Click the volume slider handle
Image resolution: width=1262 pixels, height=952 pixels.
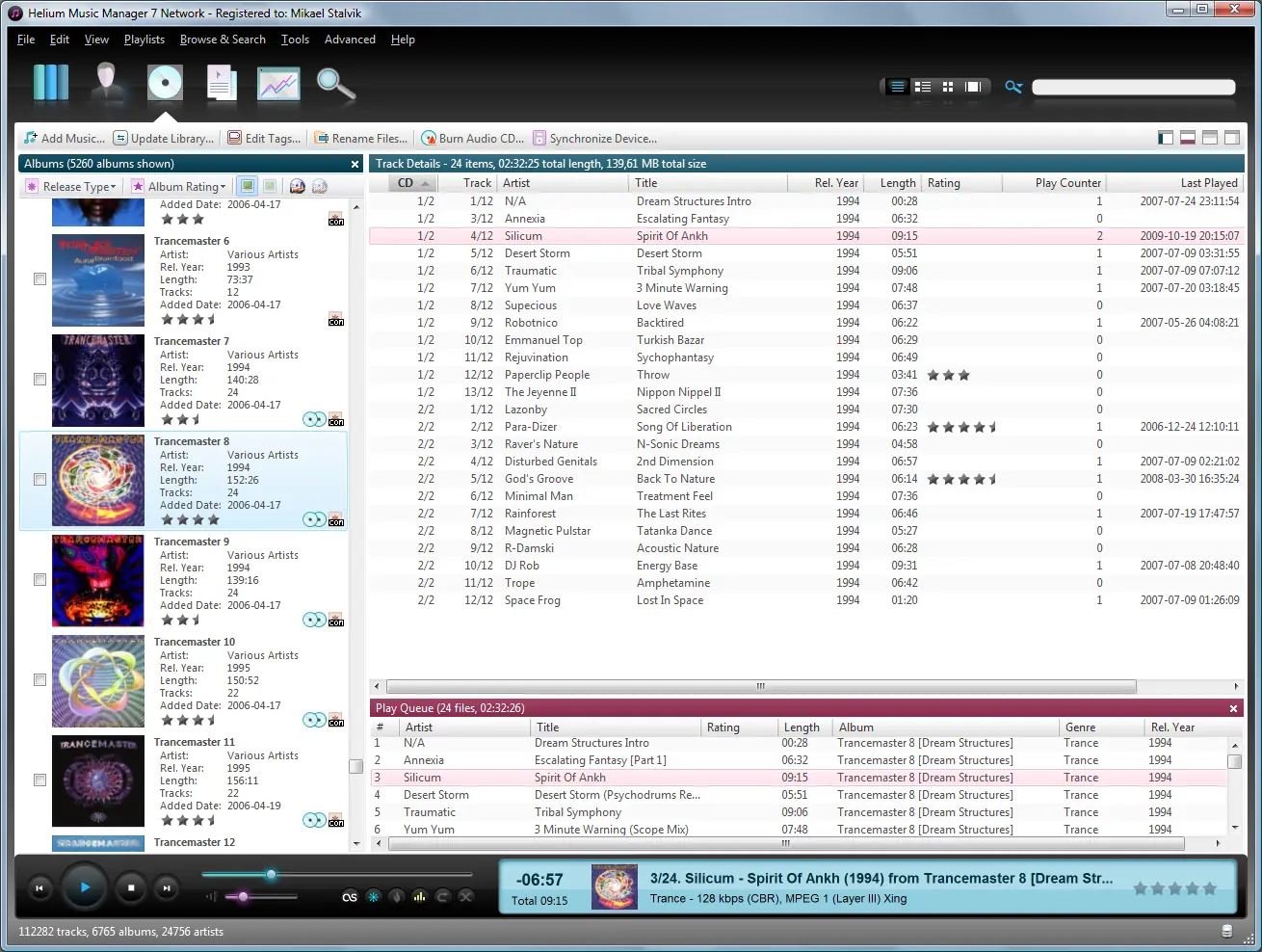[243, 897]
